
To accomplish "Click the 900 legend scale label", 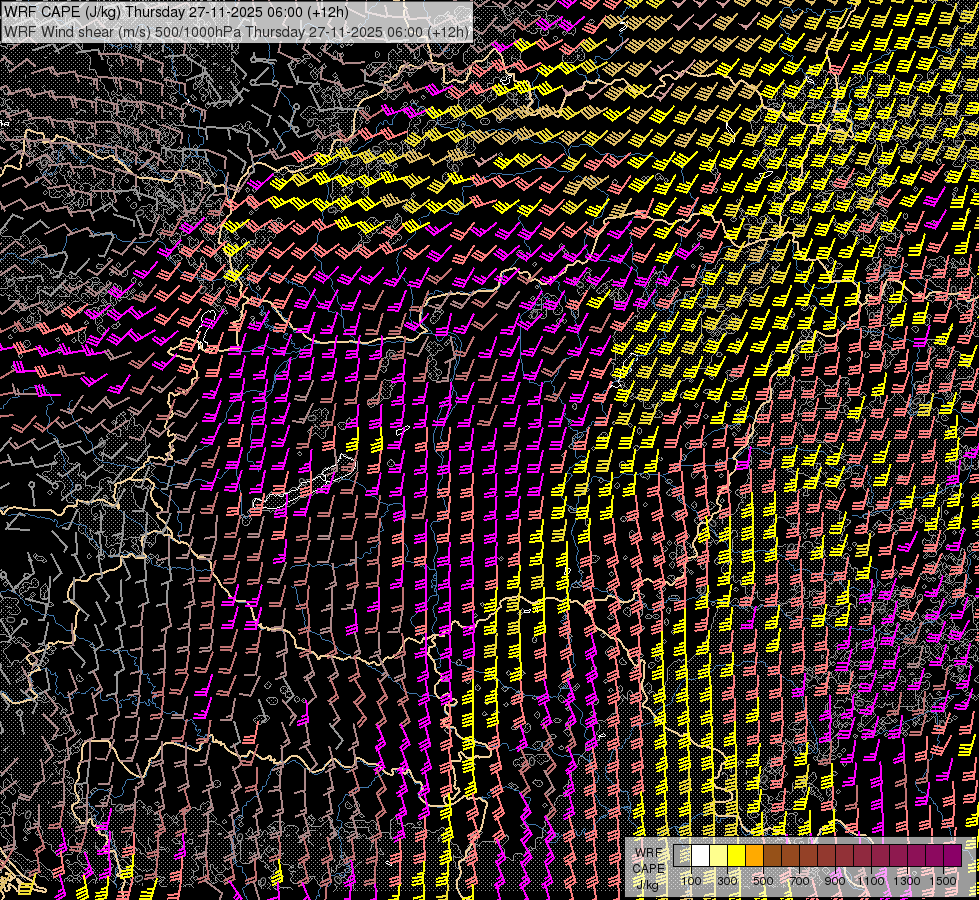I will [x=835, y=881].
